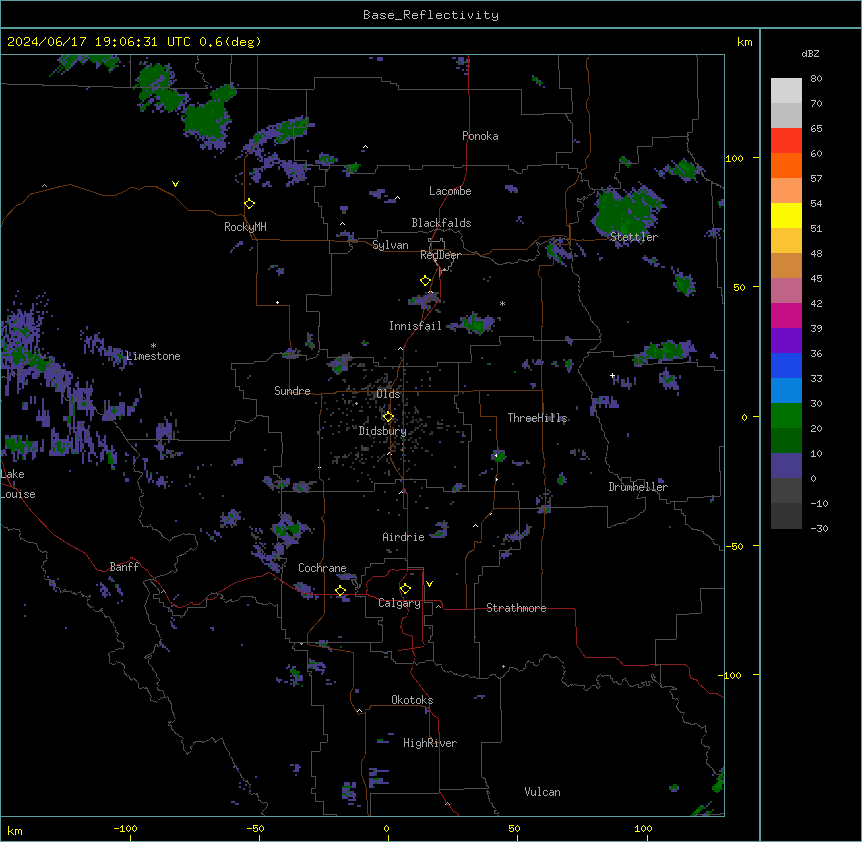
Task: Click the Innisfail town label
Action: tap(415, 326)
